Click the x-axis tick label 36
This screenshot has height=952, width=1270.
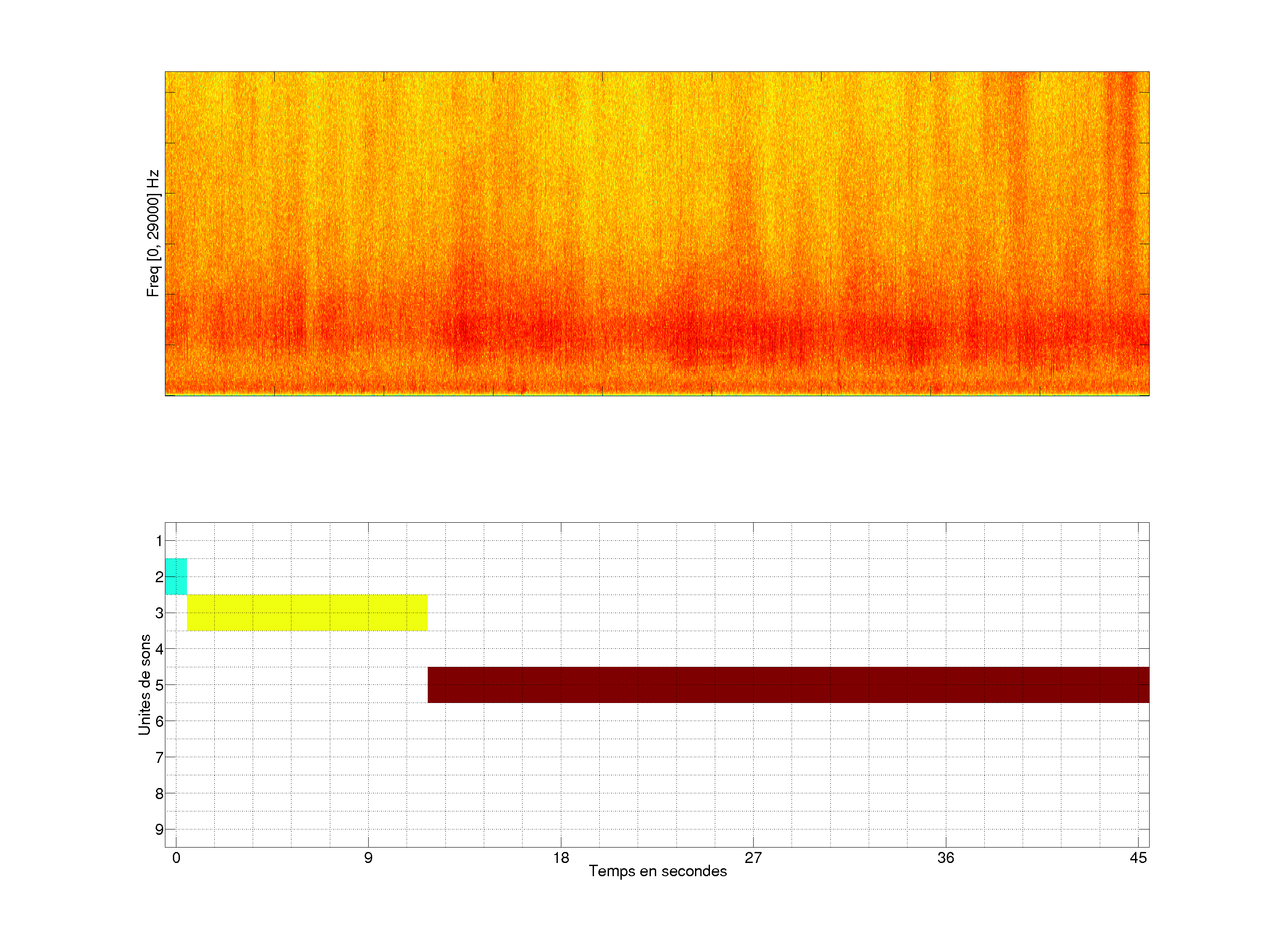click(x=945, y=858)
